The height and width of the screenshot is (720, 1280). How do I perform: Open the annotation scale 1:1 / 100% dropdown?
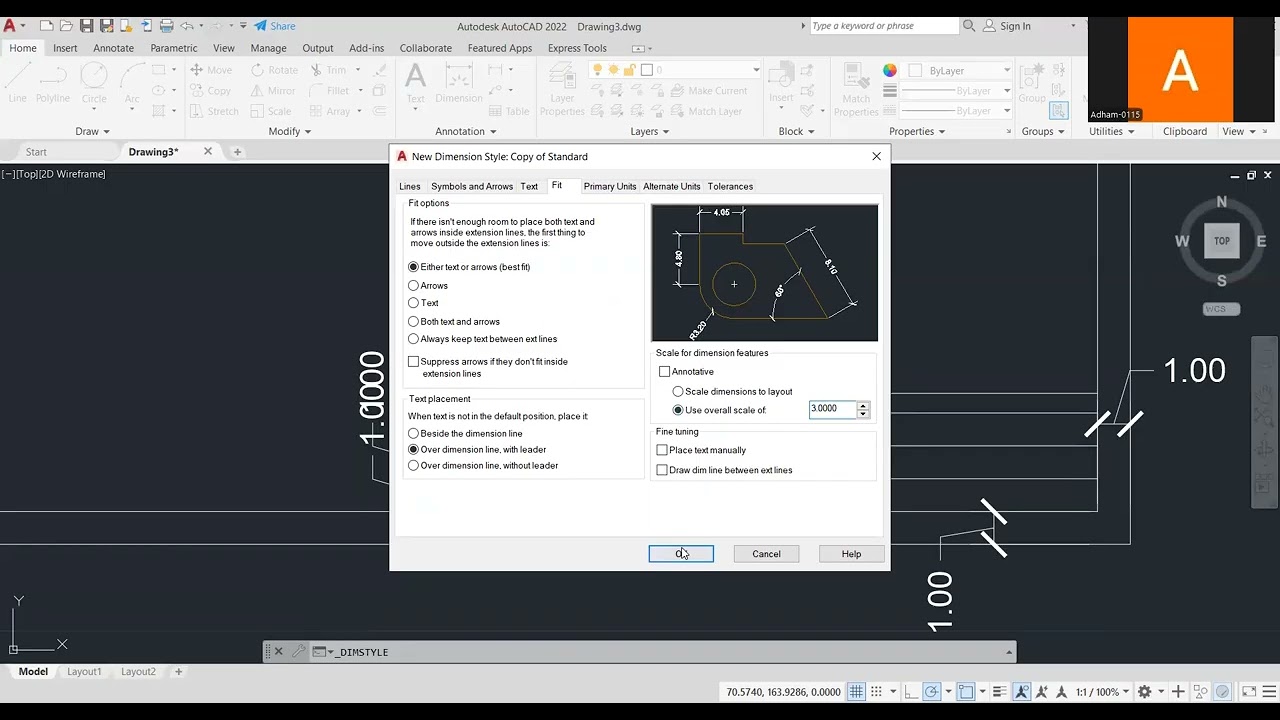[x=1103, y=692]
